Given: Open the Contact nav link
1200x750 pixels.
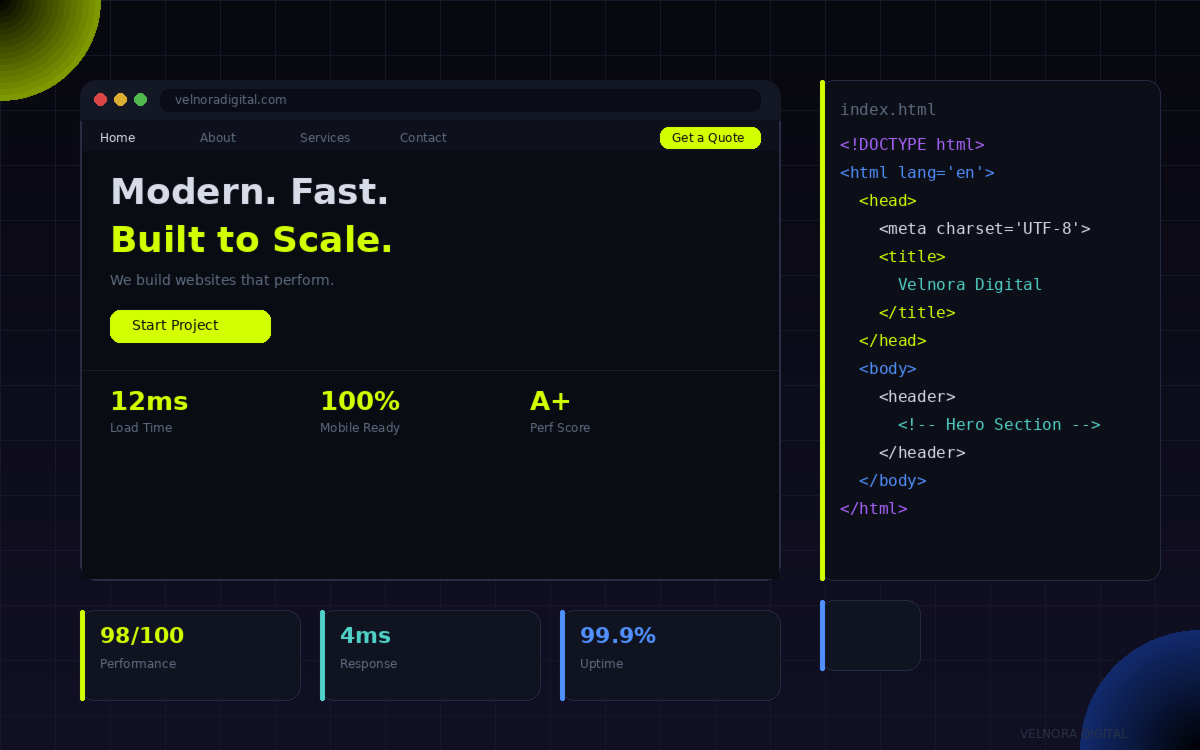Looking at the screenshot, I should (x=423, y=138).
